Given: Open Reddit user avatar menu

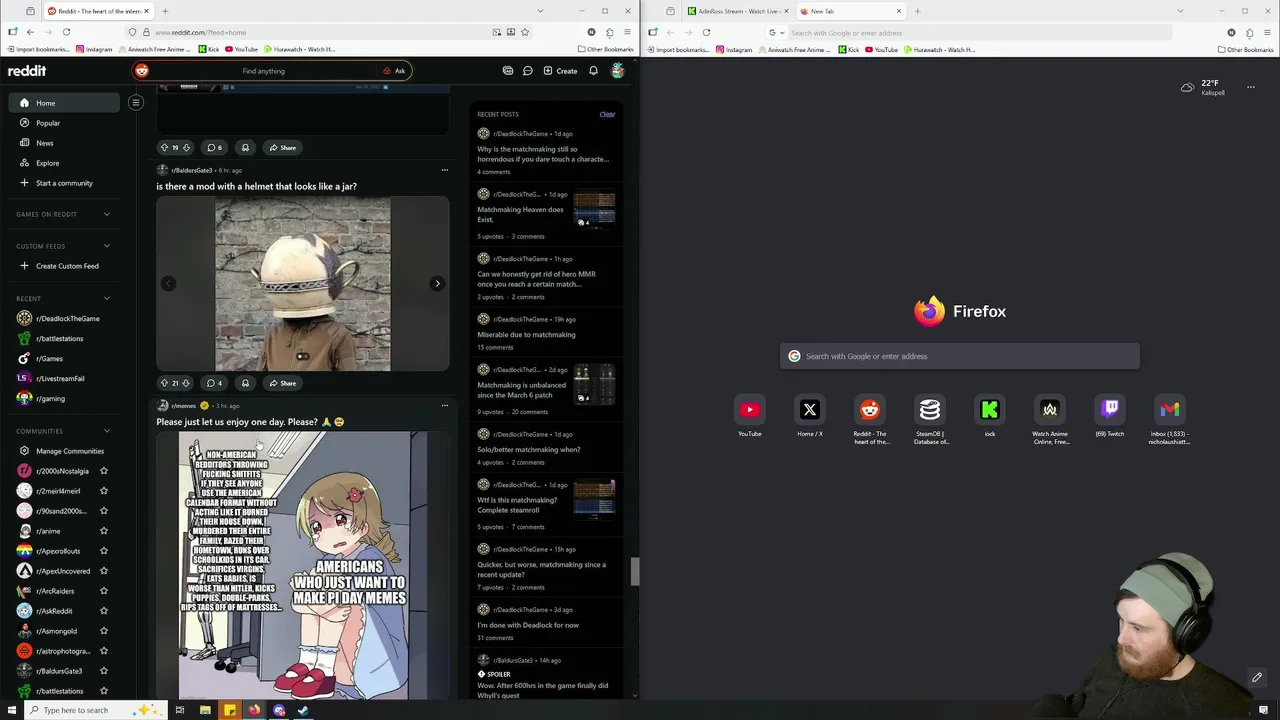Looking at the screenshot, I should tap(618, 71).
